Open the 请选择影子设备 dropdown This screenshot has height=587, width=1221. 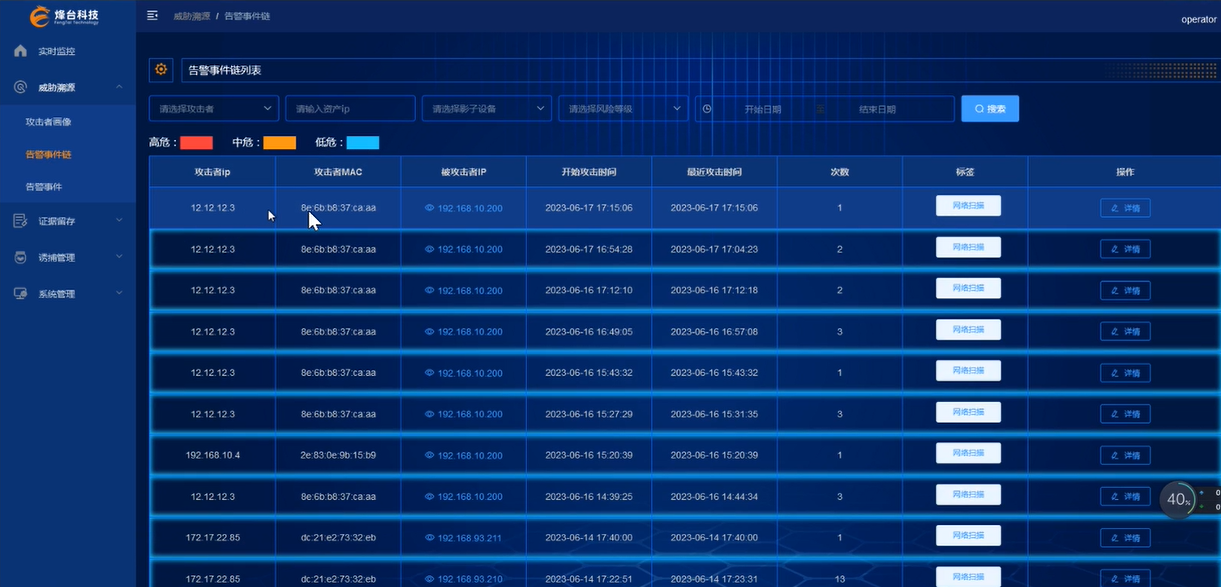tap(487, 109)
